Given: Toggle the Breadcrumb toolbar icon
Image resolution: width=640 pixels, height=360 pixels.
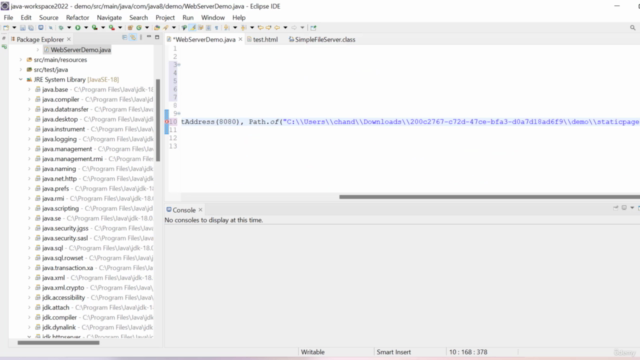Looking at the screenshot, I should coord(184,28).
